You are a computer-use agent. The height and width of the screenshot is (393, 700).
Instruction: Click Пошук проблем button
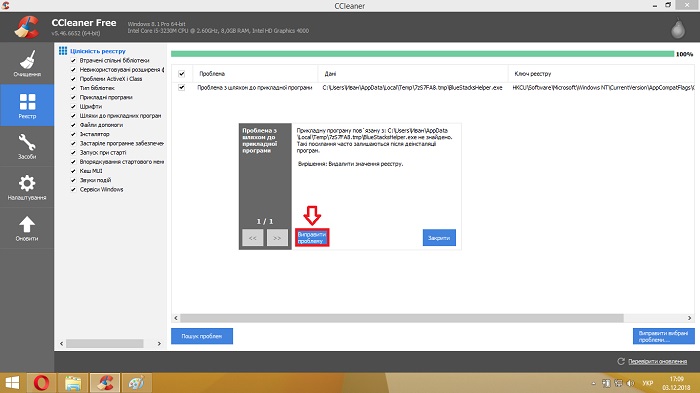coord(202,336)
